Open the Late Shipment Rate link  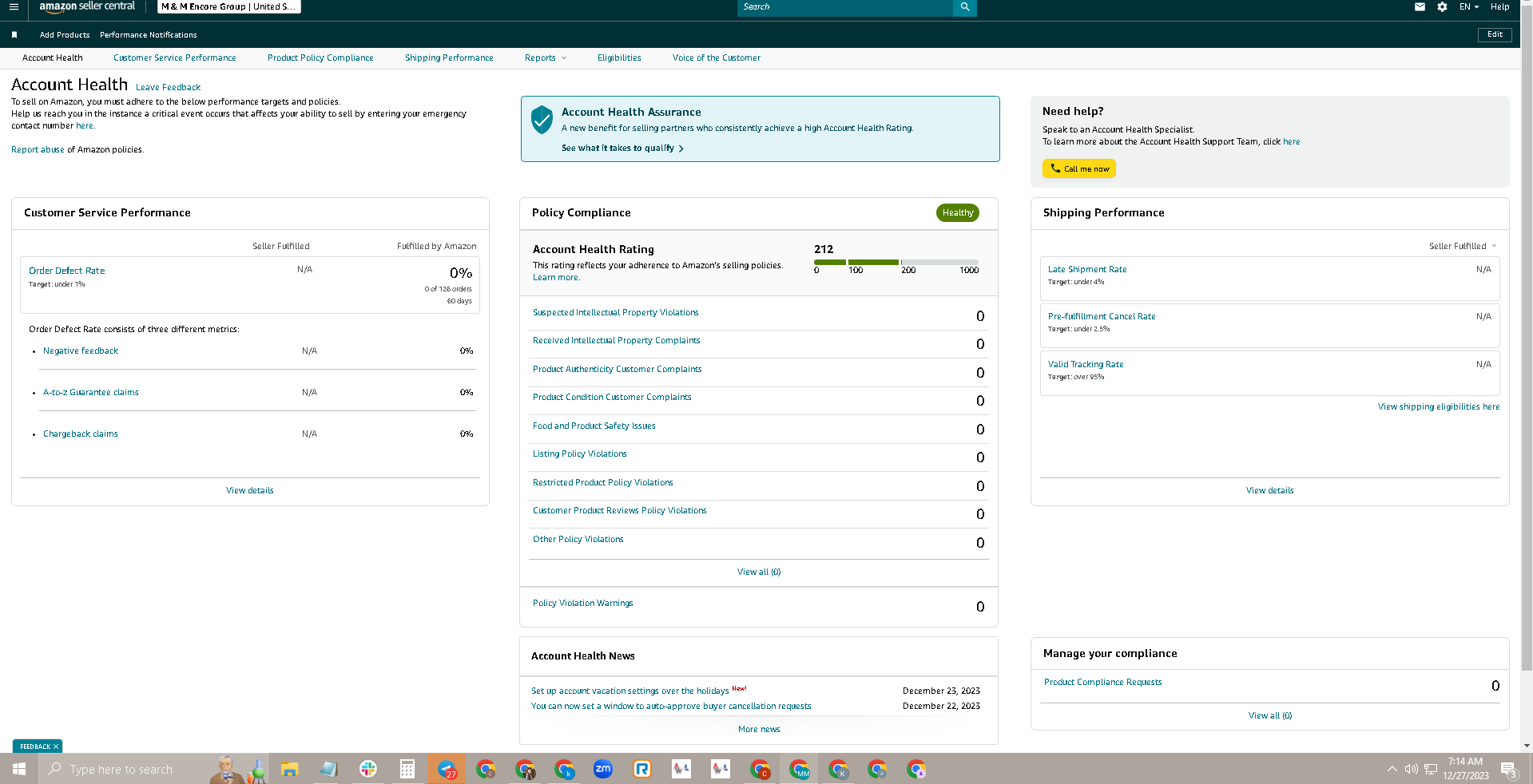point(1087,270)
